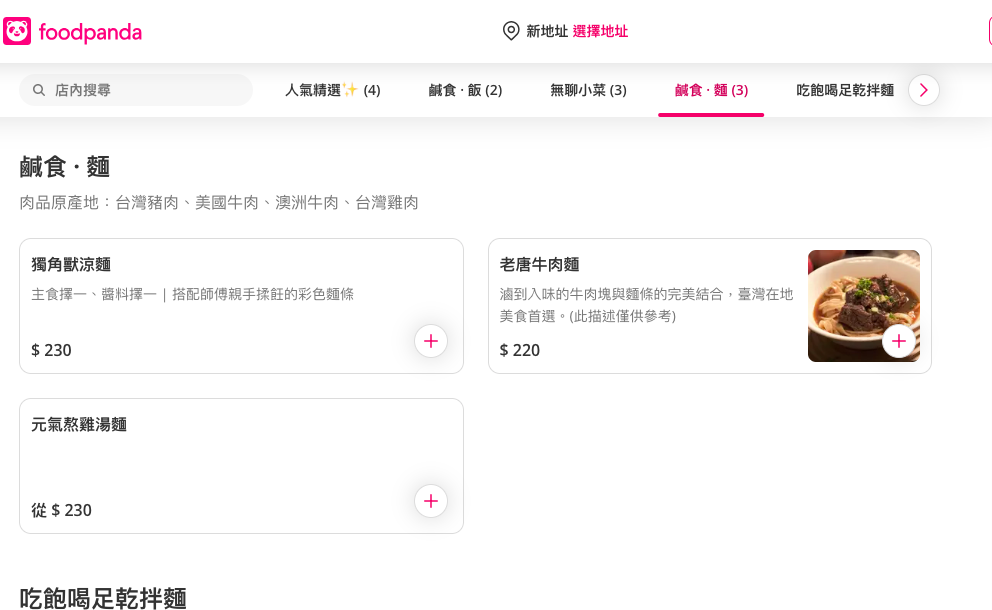Click the location pin icon
This screenshot has height=610, width=992.
click(x=511, y=31)
